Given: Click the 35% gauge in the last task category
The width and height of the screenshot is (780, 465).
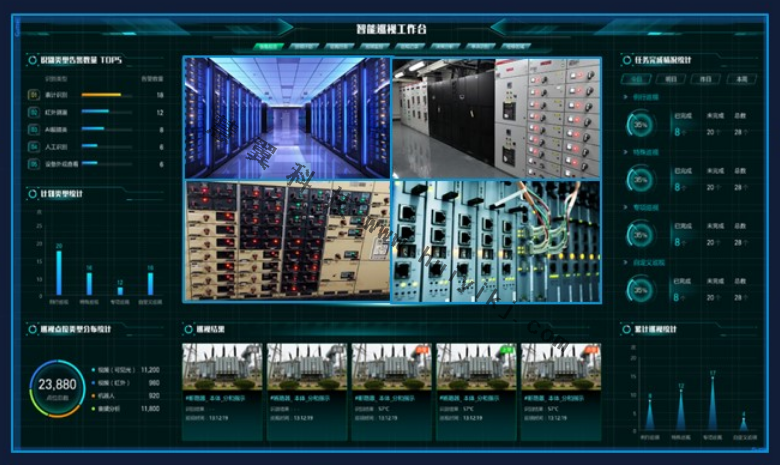Looking at the screenshot, I should [641, 289].
